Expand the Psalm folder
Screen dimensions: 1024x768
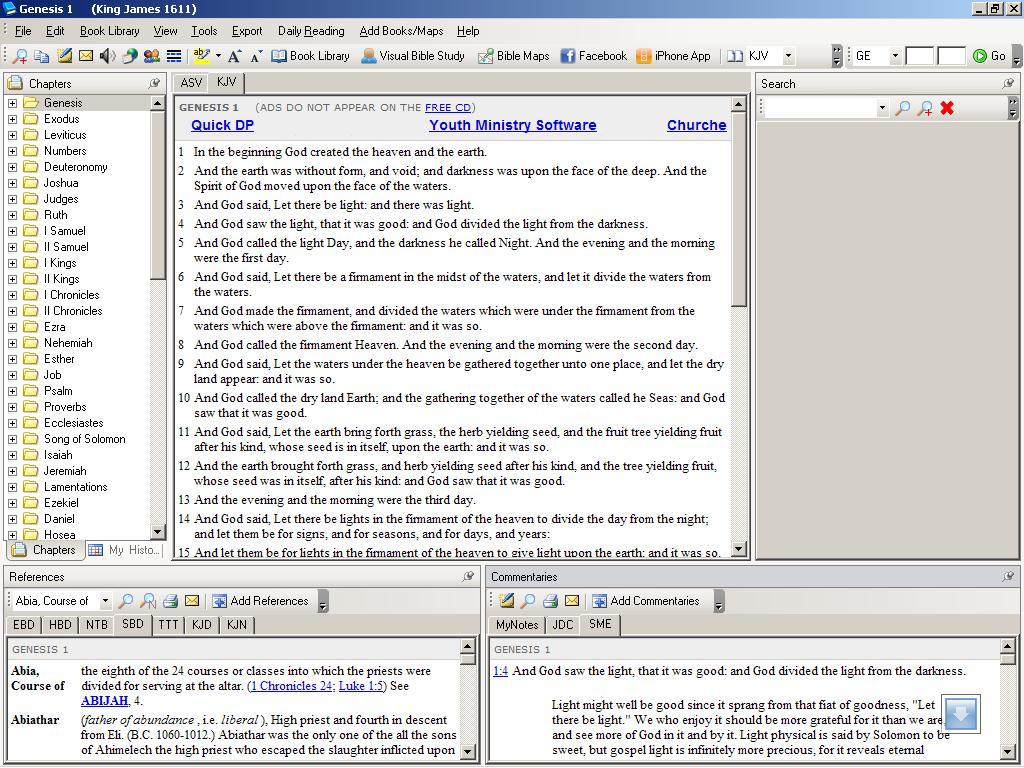[x=12, y=391]
